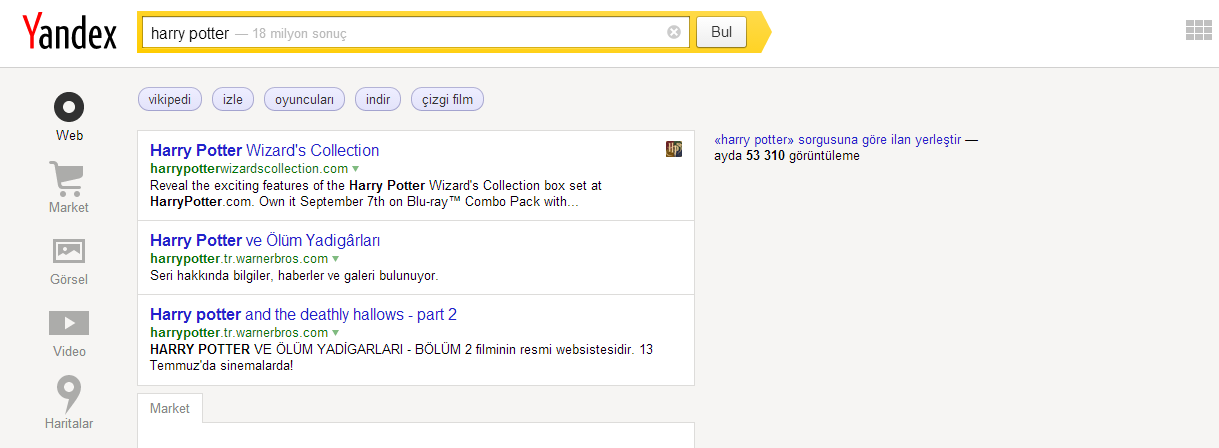Open Harry potter deathly hallows part 2 result
Screen dimensions: 1219x448
[303, 314]
